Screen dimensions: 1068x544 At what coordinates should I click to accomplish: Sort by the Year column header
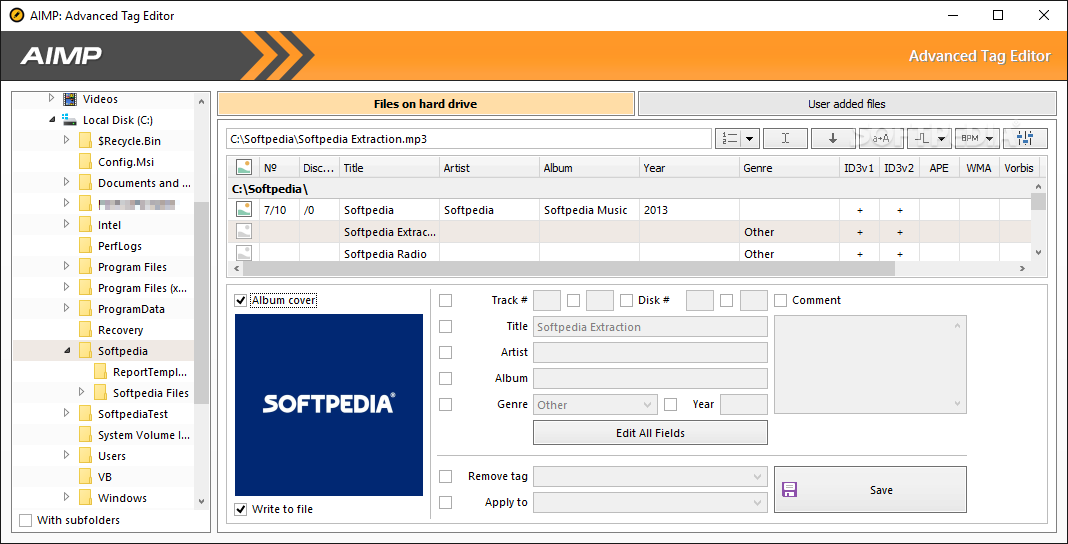689,167
